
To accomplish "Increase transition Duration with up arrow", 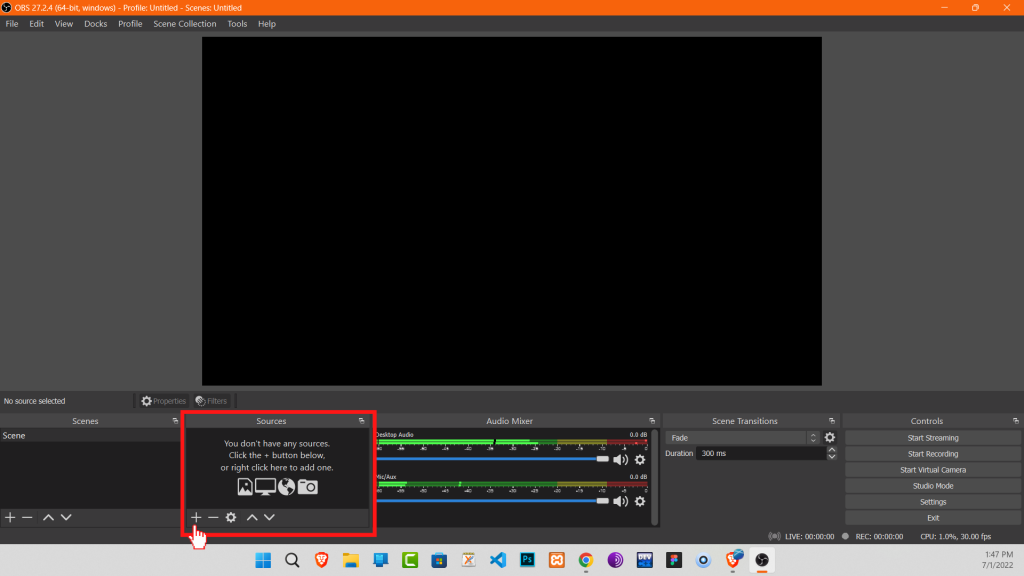I will click(832, 450).
